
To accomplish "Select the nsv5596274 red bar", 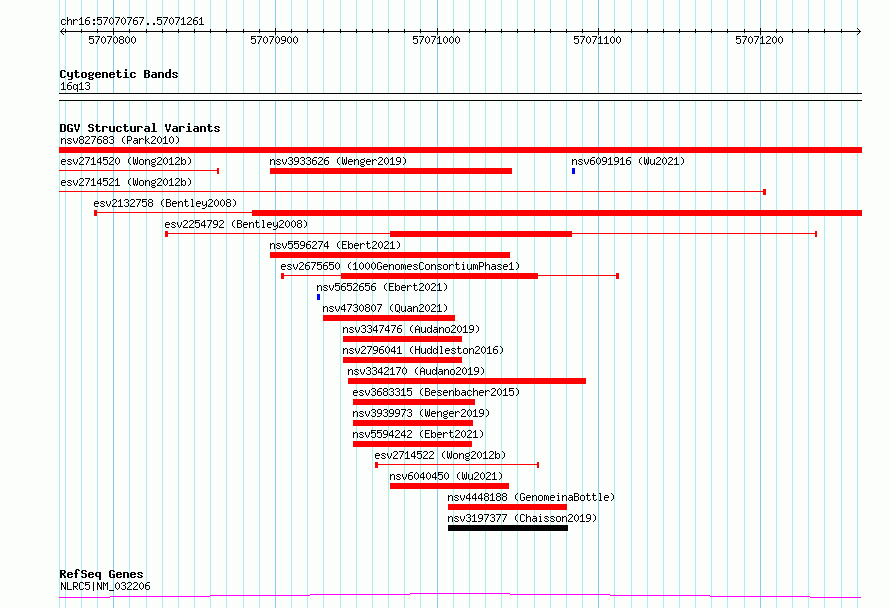I will [390, 255].
